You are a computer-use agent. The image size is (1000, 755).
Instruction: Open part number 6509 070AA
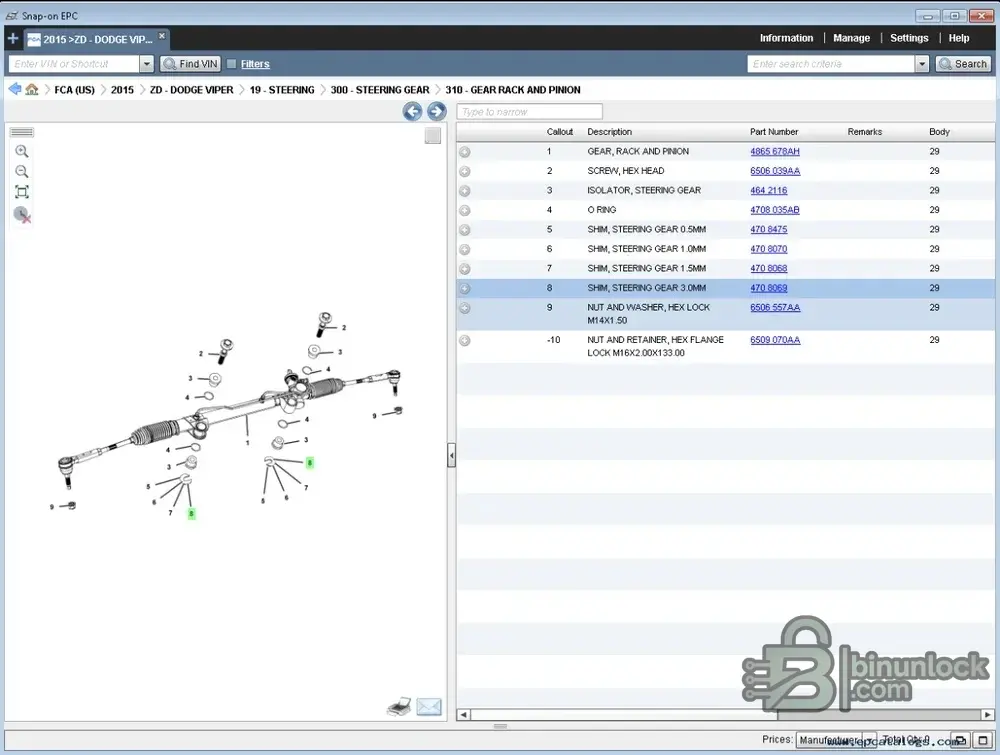pyautogui.click(x=775, y=340)
